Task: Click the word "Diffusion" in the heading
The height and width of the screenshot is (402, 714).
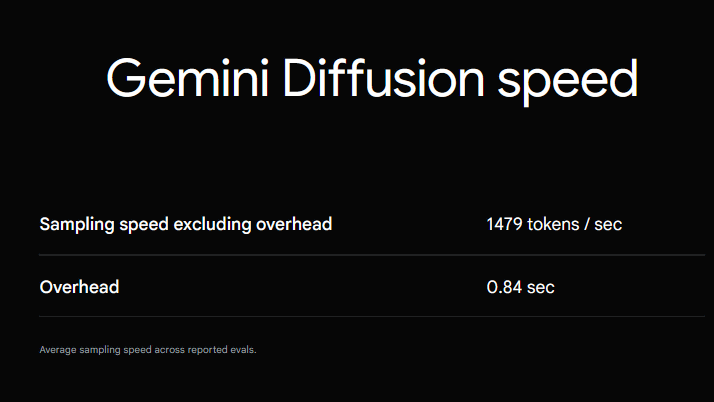Action: coord(383,76)
